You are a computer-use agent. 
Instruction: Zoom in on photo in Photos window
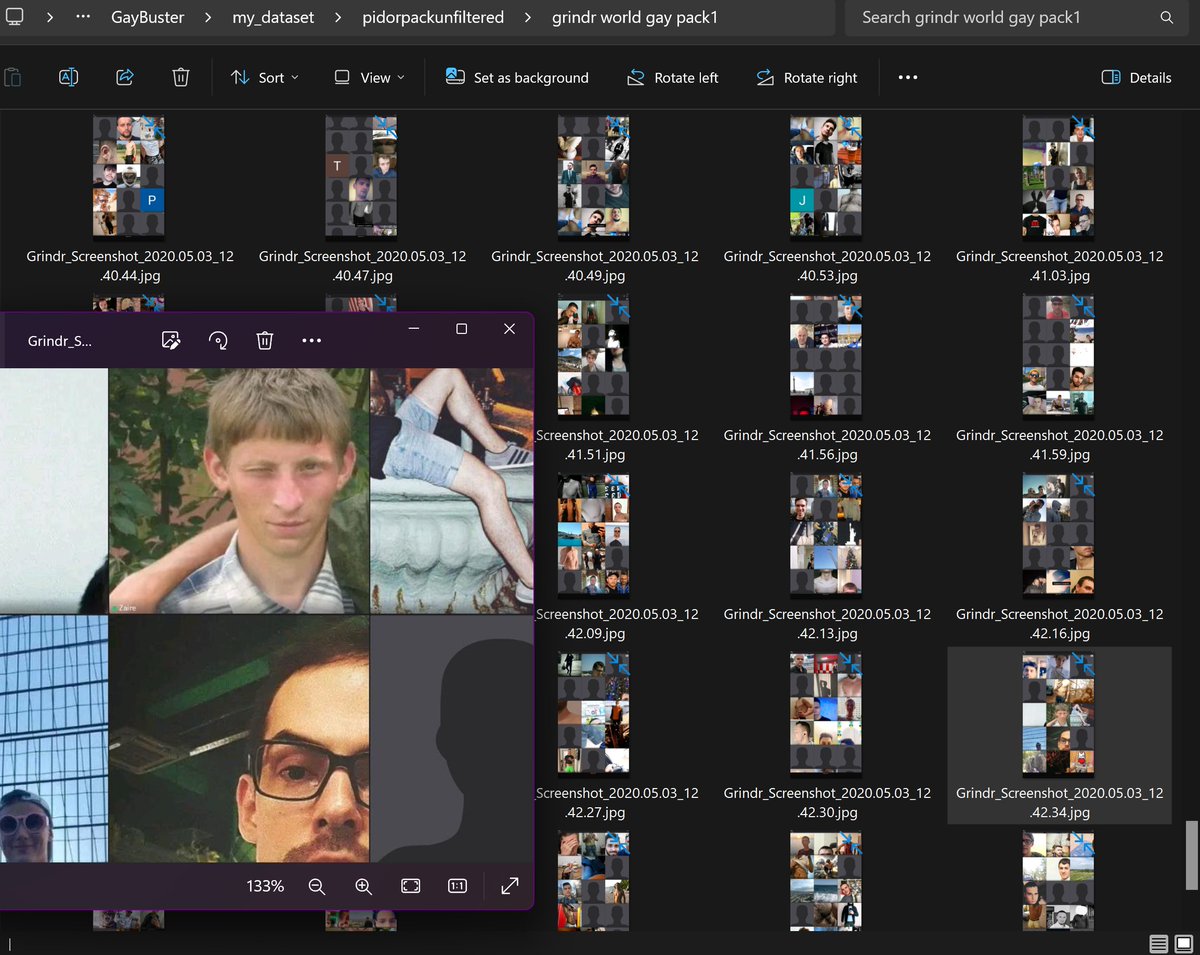point(364,886)
